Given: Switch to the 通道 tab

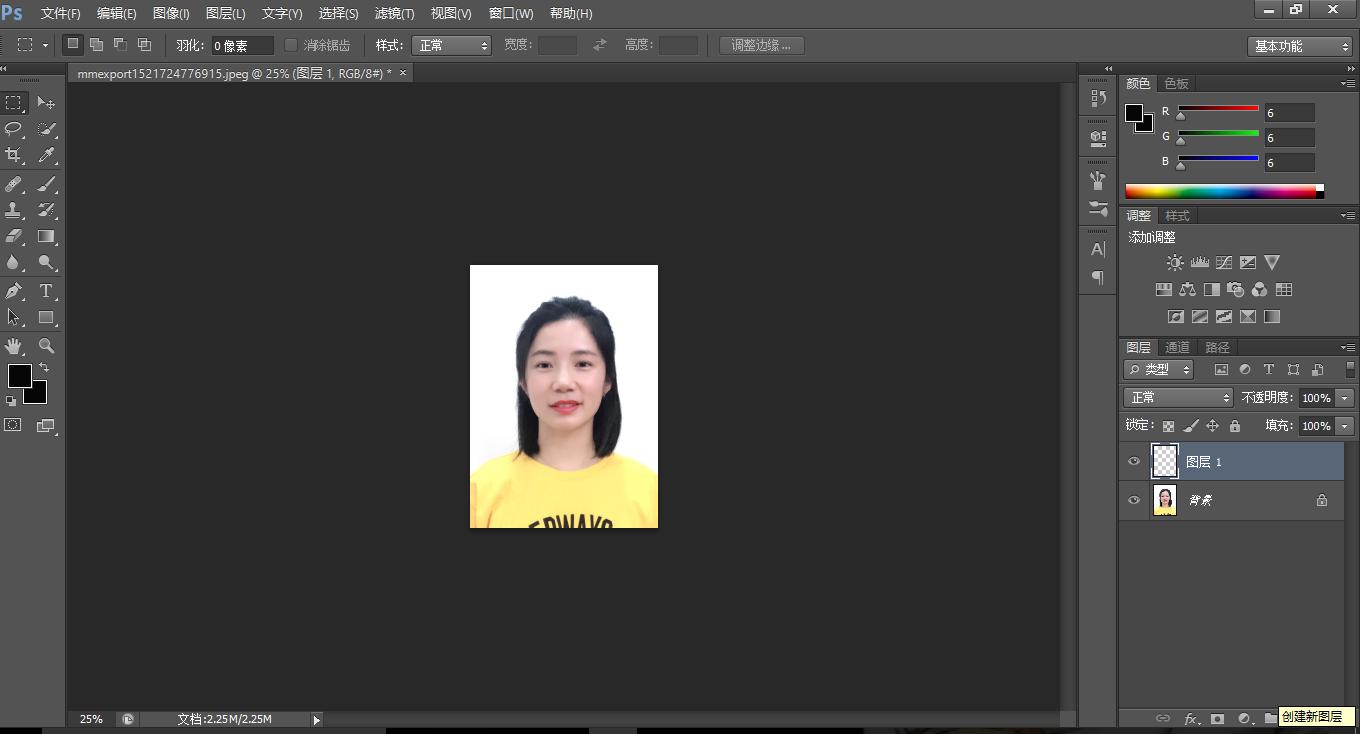Looking at the screenshot, I should coord(1176,347).
